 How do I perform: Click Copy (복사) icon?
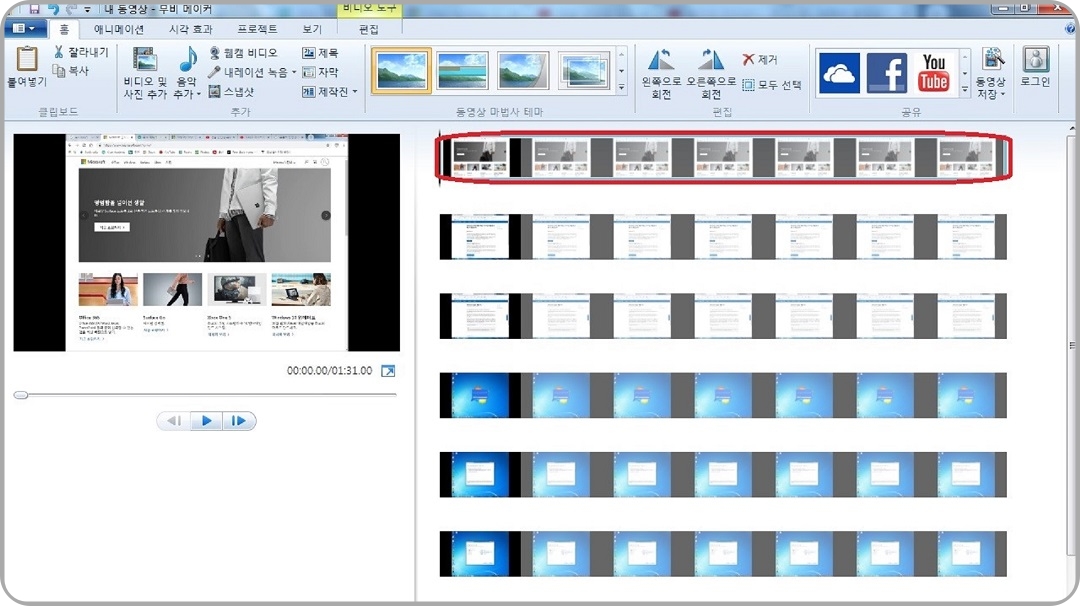coord(59,70)
